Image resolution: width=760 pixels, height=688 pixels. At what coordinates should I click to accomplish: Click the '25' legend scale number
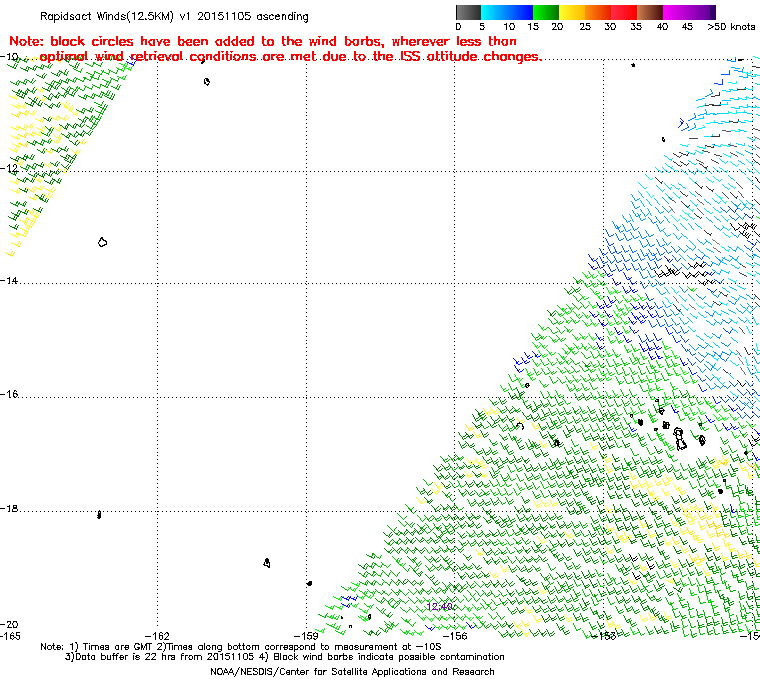click(x=585, y=27)
